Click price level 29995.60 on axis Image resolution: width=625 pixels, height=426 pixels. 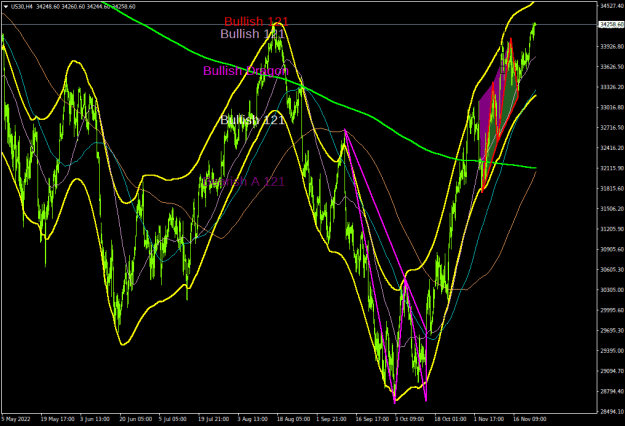611,310
